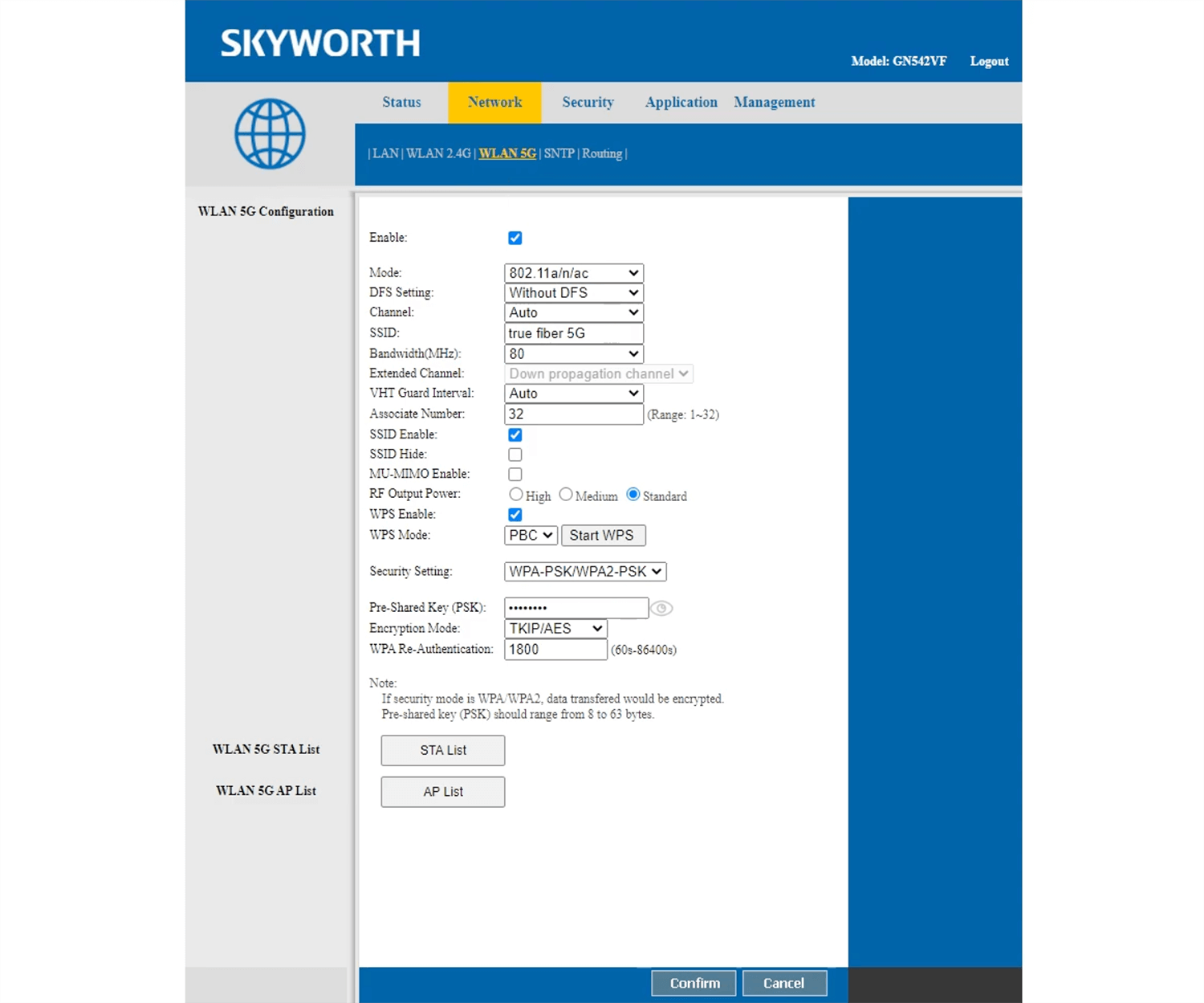Expand the Encryption Mode dropdown
The height and width of the screenshot is (1003, 1204).
pos(555,629)
